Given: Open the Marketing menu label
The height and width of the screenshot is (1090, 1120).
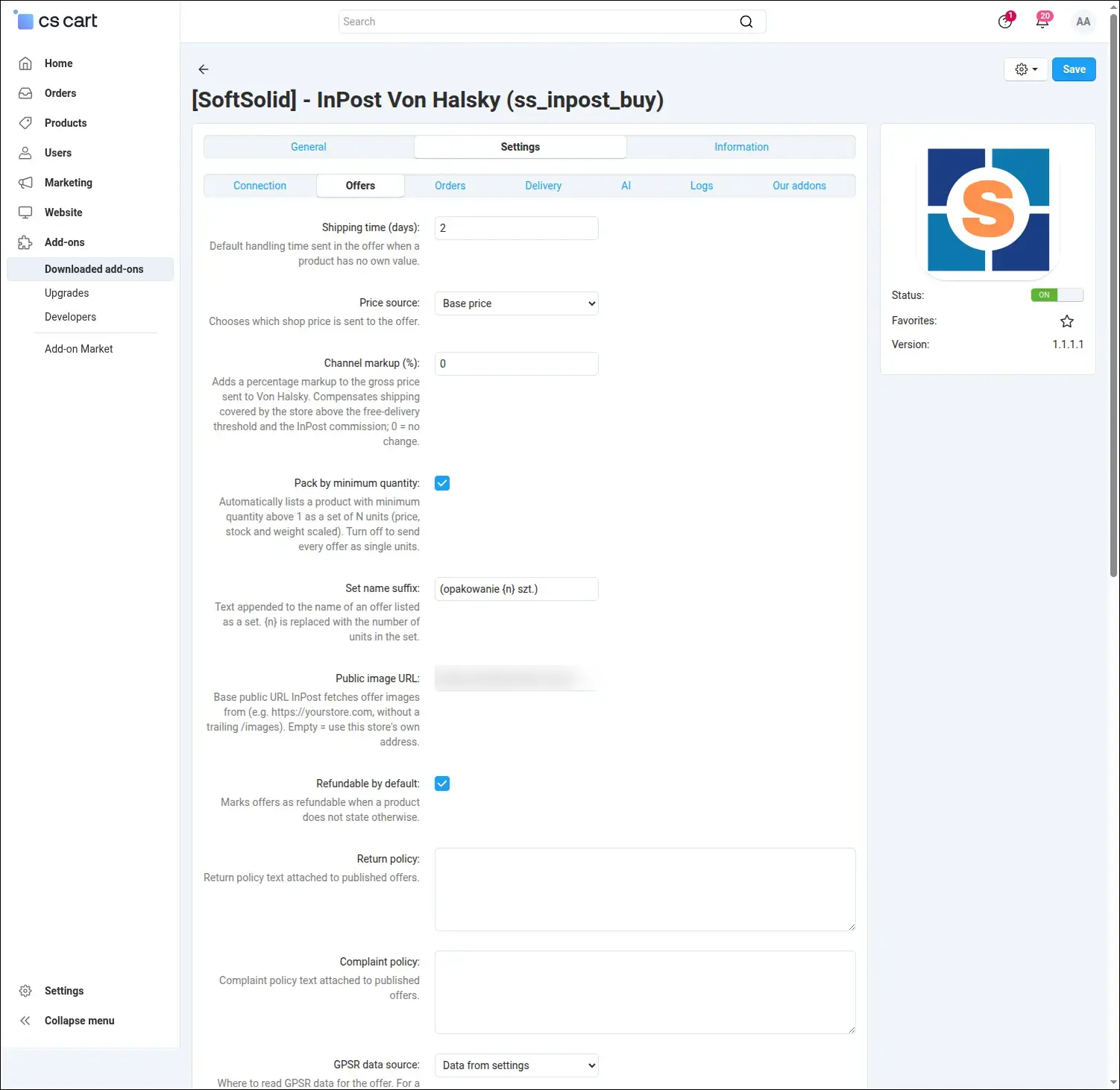Looking at the screenshot, I should point(69,183).
